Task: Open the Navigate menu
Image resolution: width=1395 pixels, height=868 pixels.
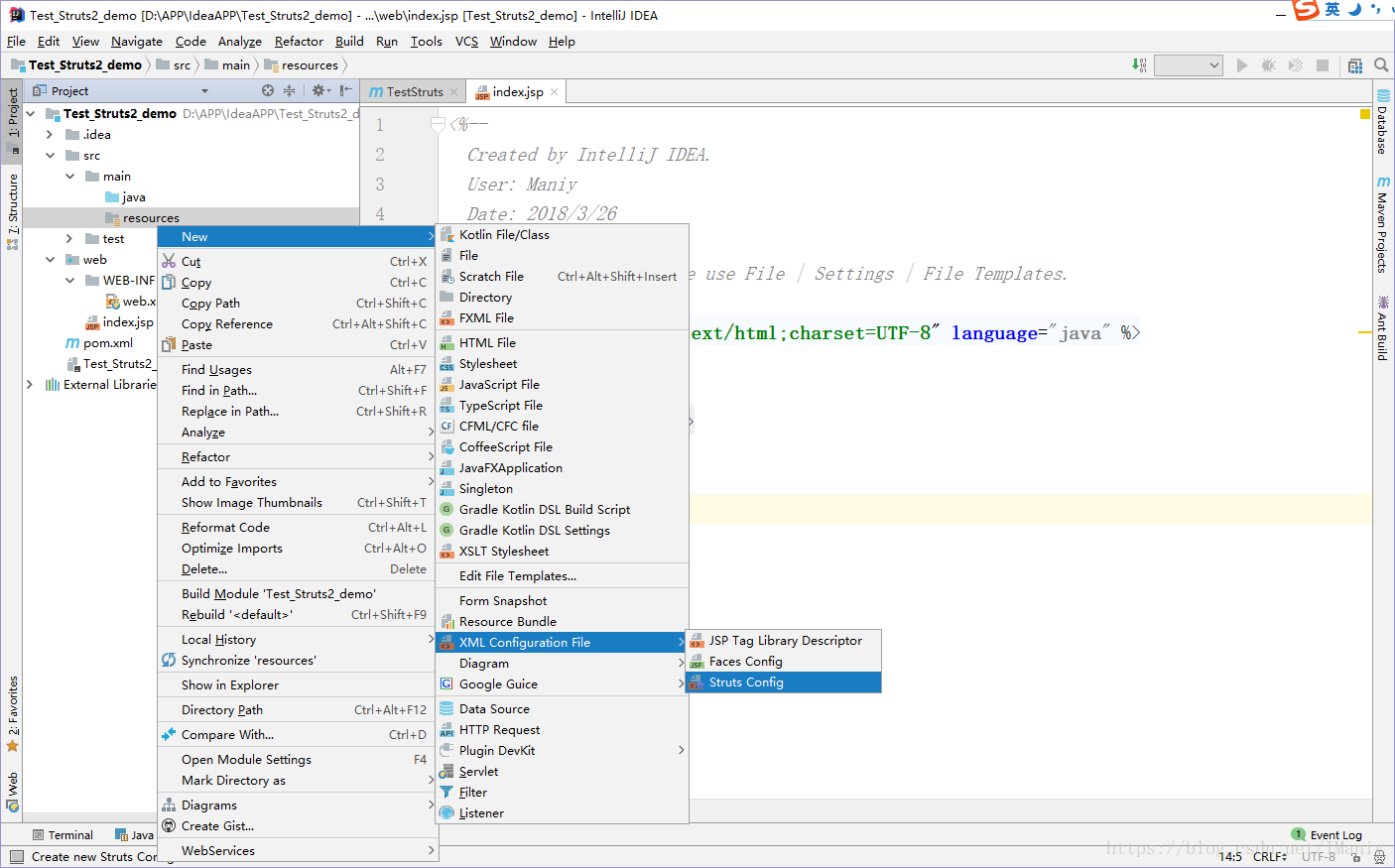Action: click(x=137, y=42)
